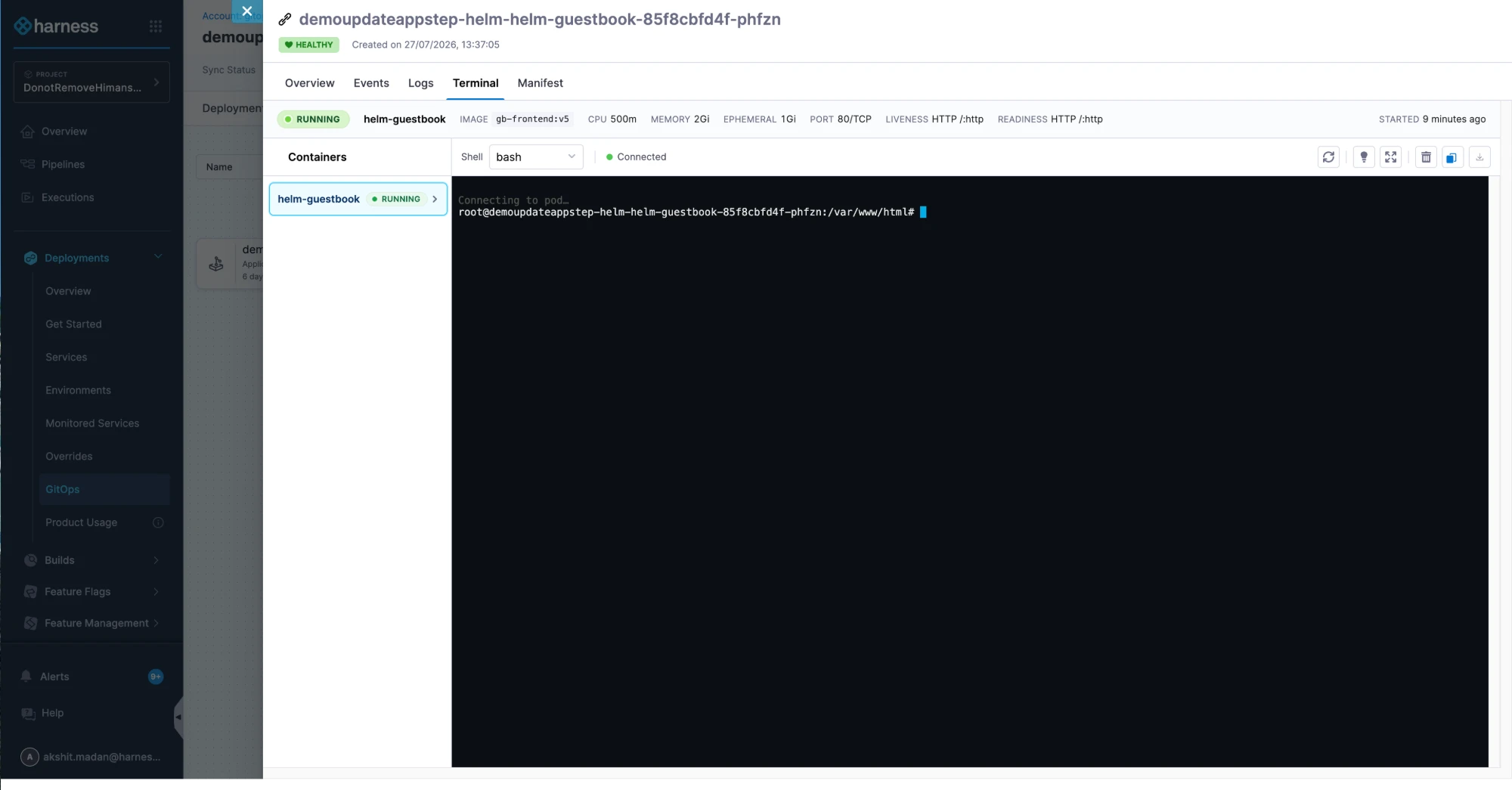Close the pod details panel
Viewport: 1512px width, 790px height.
tap(247, 11)
